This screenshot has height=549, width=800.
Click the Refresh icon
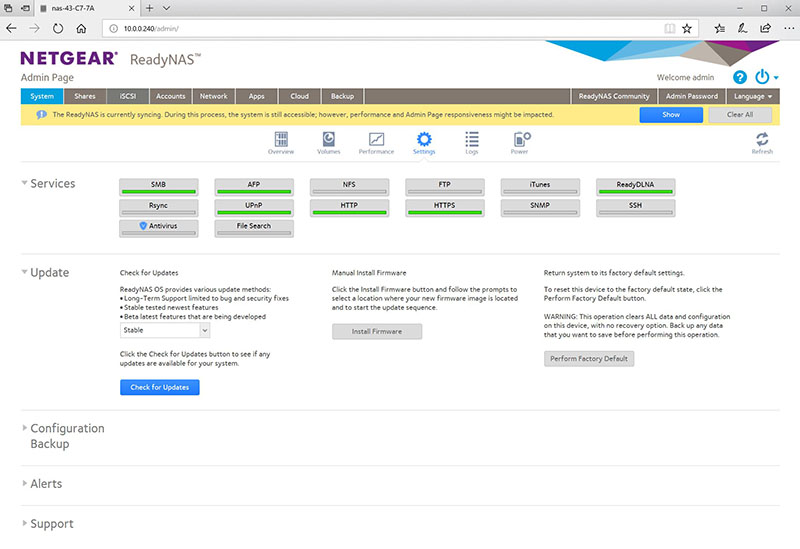point(762,142)
